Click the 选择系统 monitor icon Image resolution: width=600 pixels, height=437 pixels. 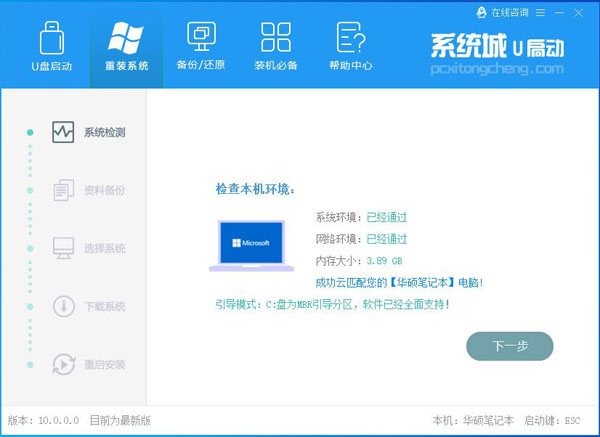(63, 248)
